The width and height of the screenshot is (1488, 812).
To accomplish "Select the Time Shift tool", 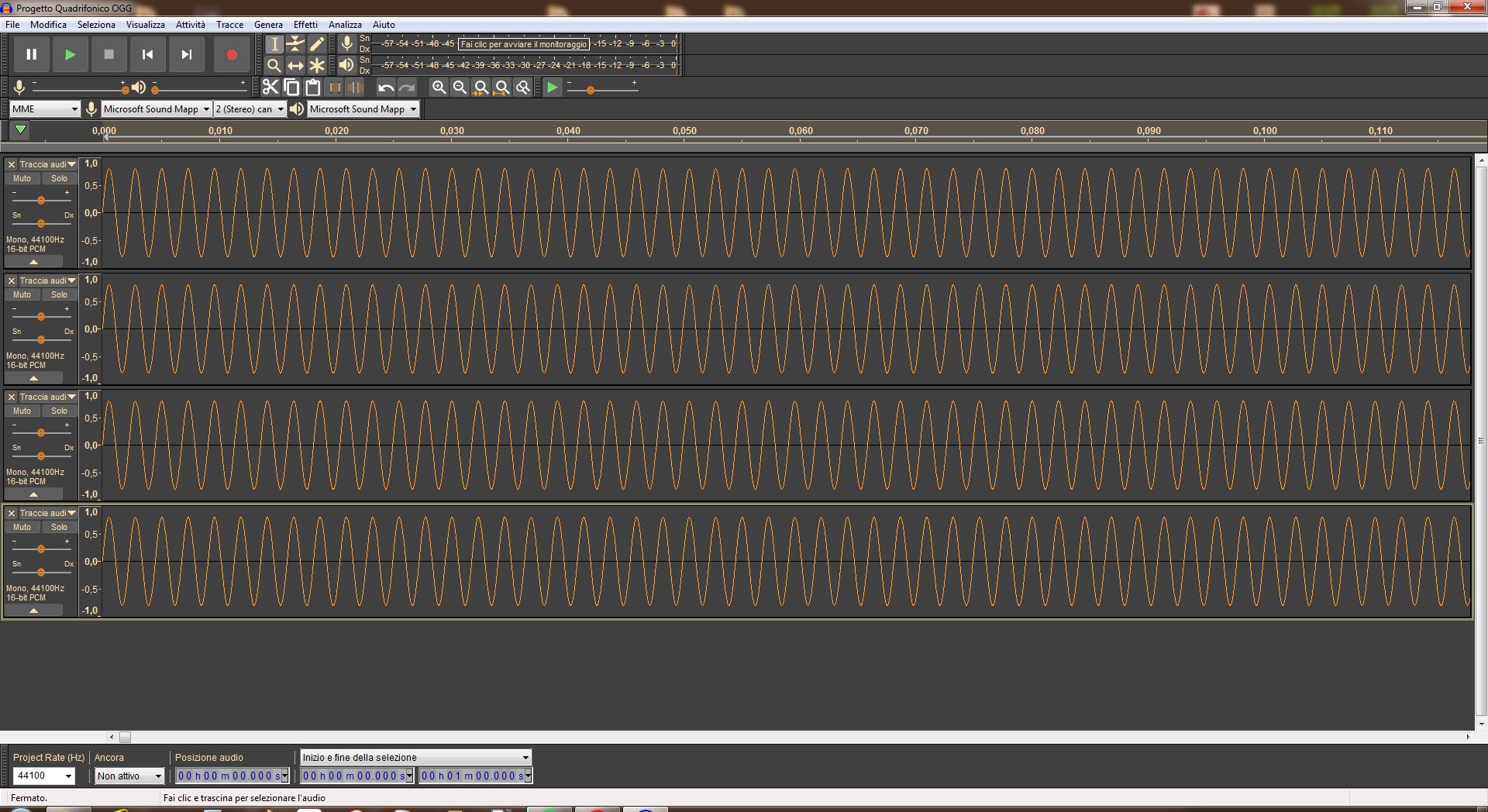I will pyautogui.click(x=295, y=65).
